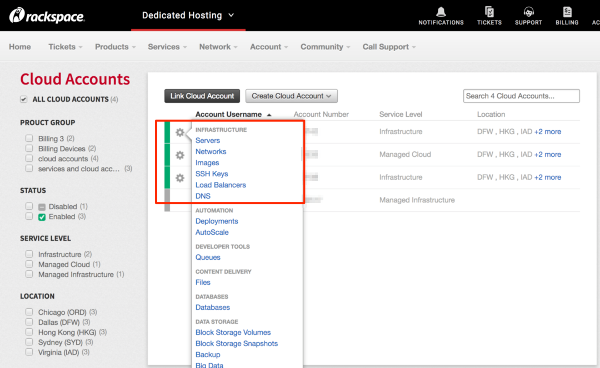Expand the Services navigation menu

(167, 47)
